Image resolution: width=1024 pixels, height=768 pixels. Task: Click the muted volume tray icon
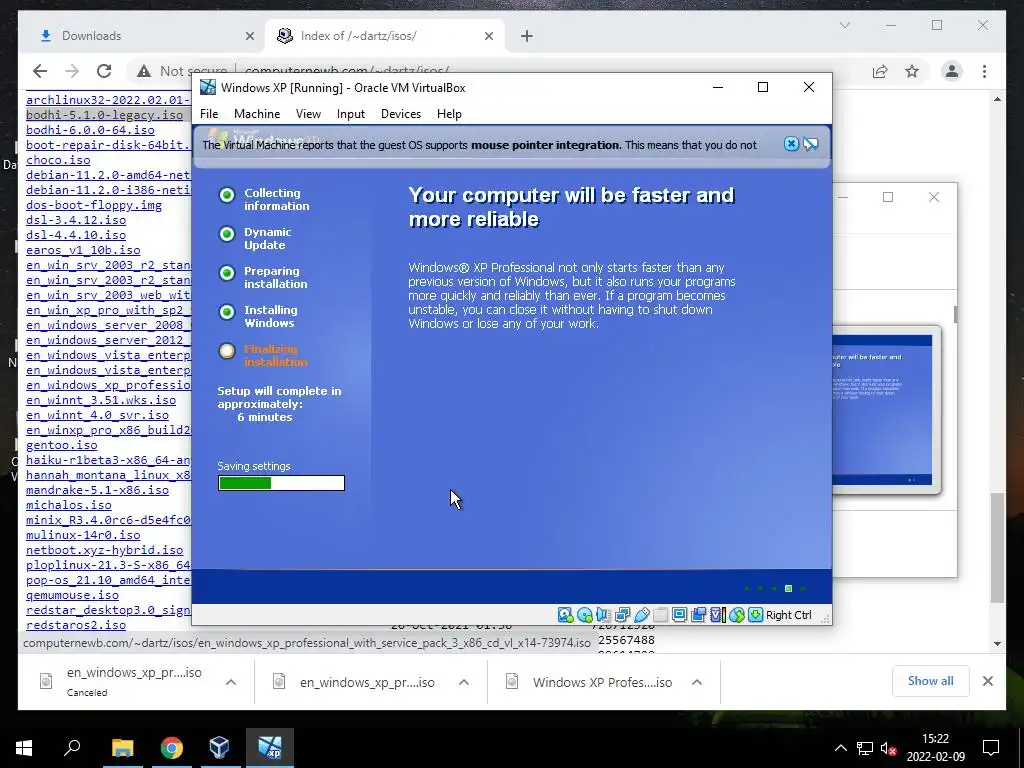[888, 748]
